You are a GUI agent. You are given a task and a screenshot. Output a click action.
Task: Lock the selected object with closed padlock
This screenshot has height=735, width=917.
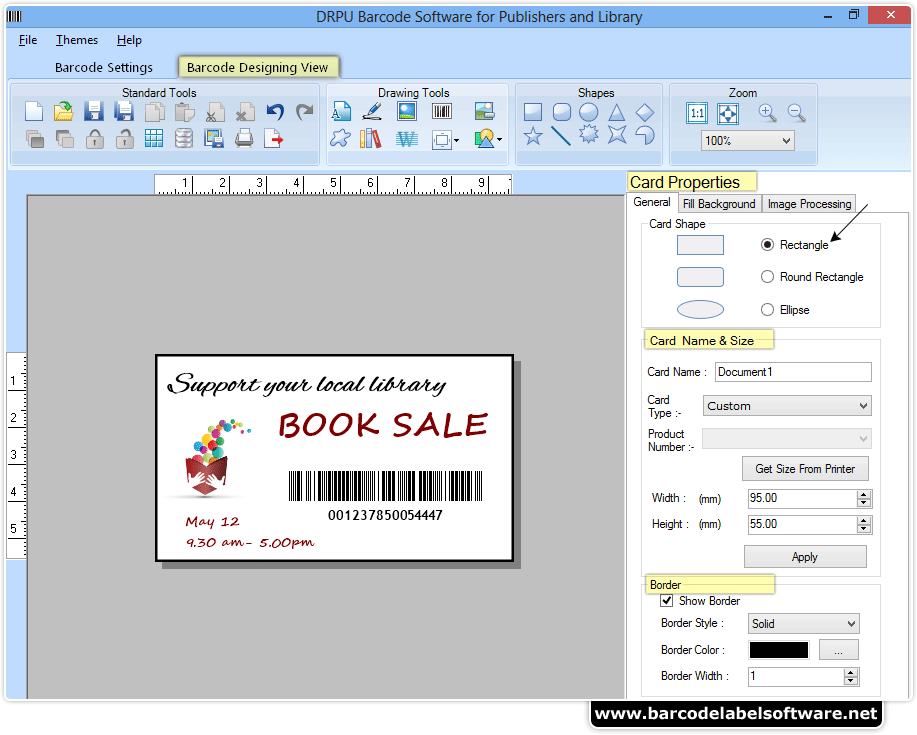coord(95,139)
